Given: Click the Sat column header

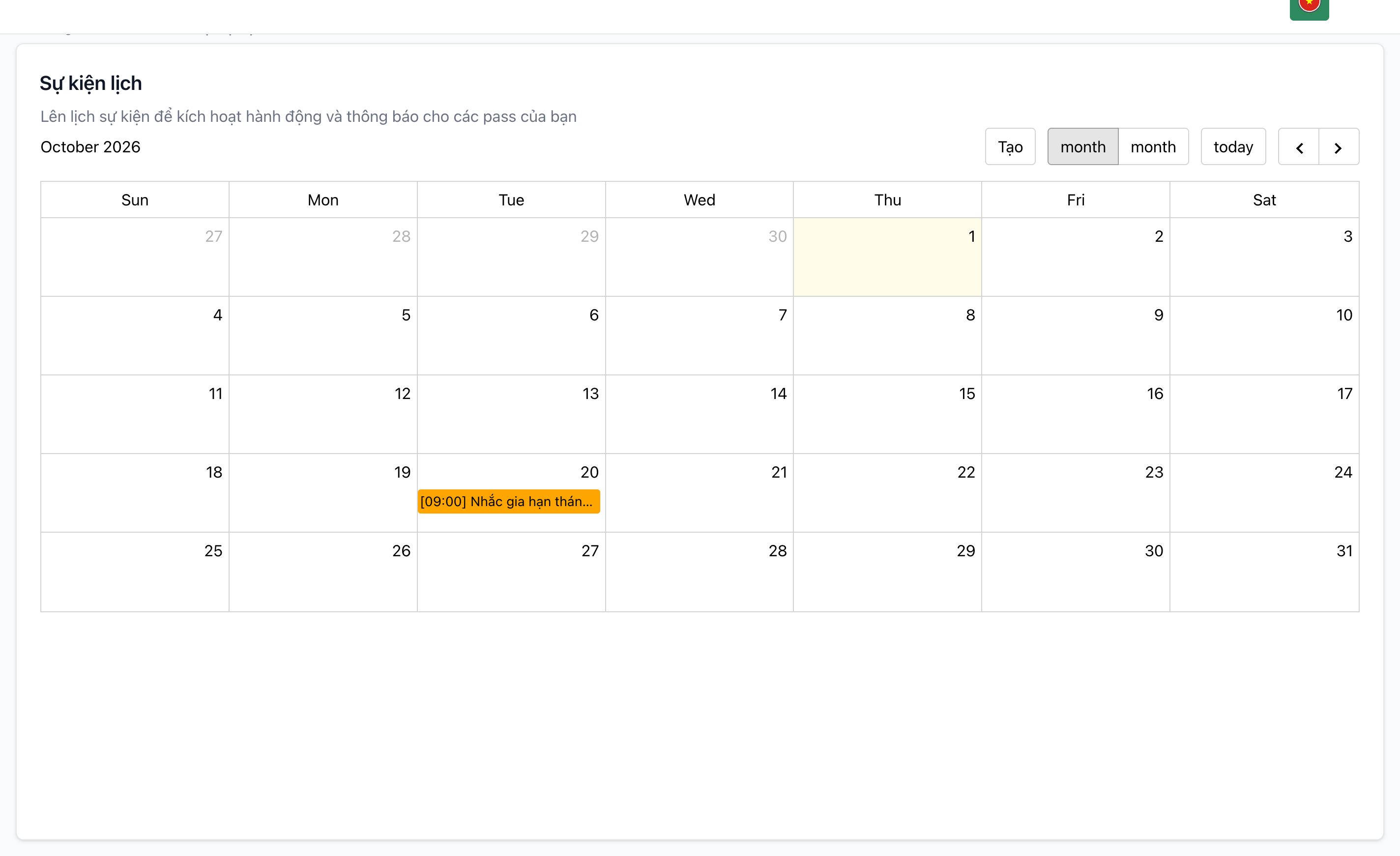Looking at the screenshot, I should (x=1264, y=200).
